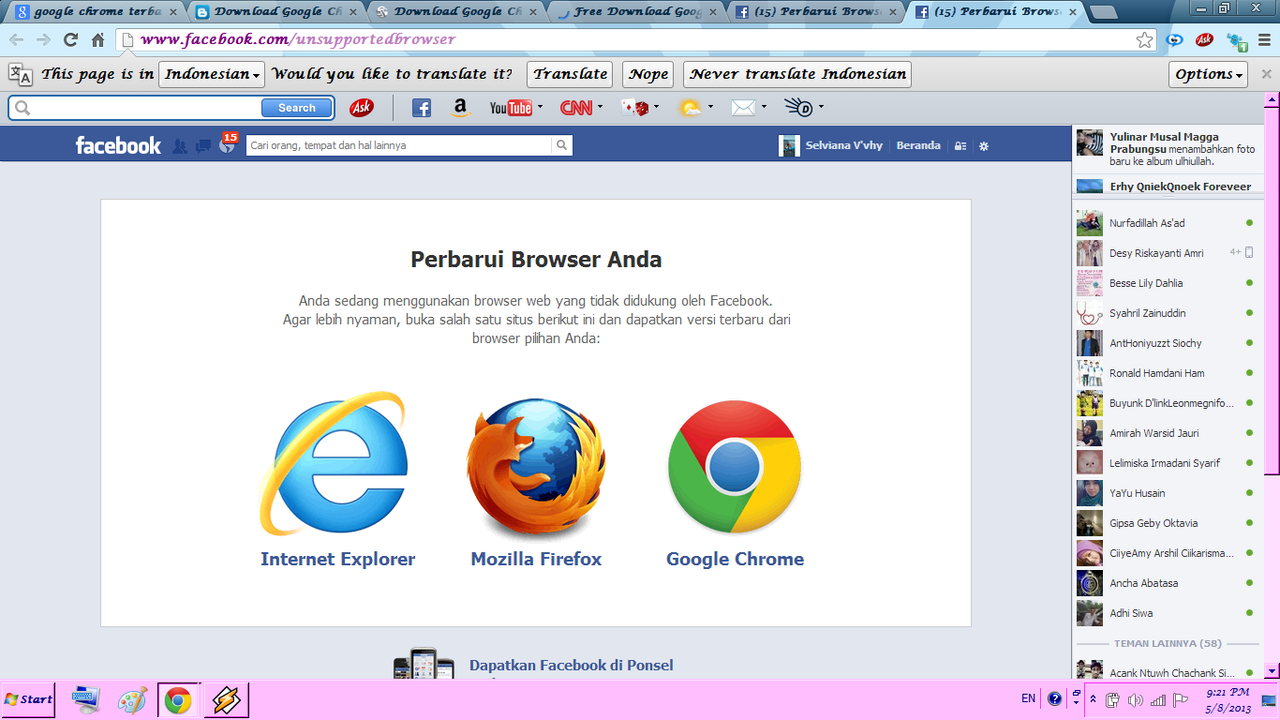Click the Google Chrome logo
The image size is (1280, 720).
(x=735, y=467)
